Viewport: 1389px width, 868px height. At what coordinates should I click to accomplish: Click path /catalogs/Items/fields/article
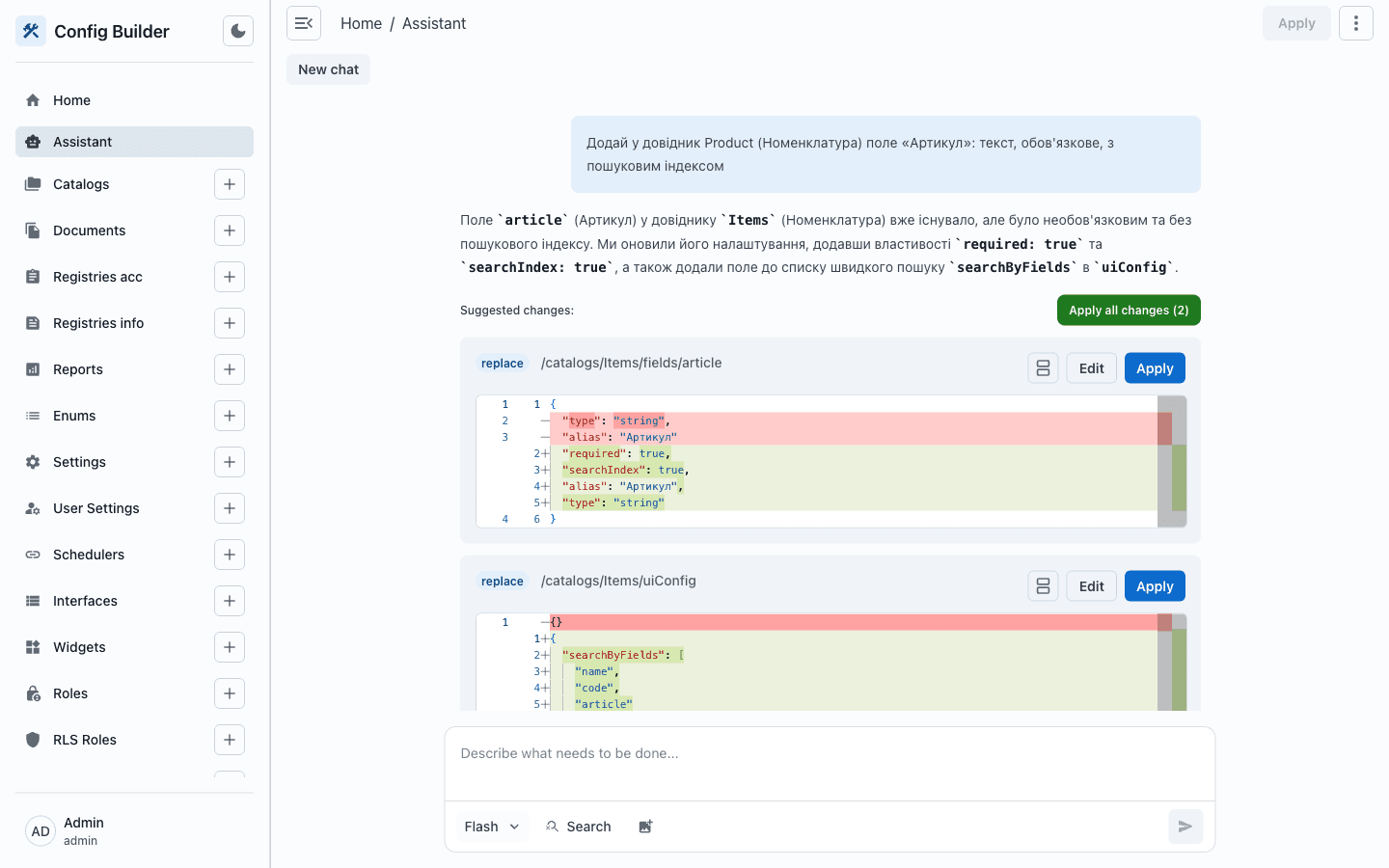tap(632, 363)
